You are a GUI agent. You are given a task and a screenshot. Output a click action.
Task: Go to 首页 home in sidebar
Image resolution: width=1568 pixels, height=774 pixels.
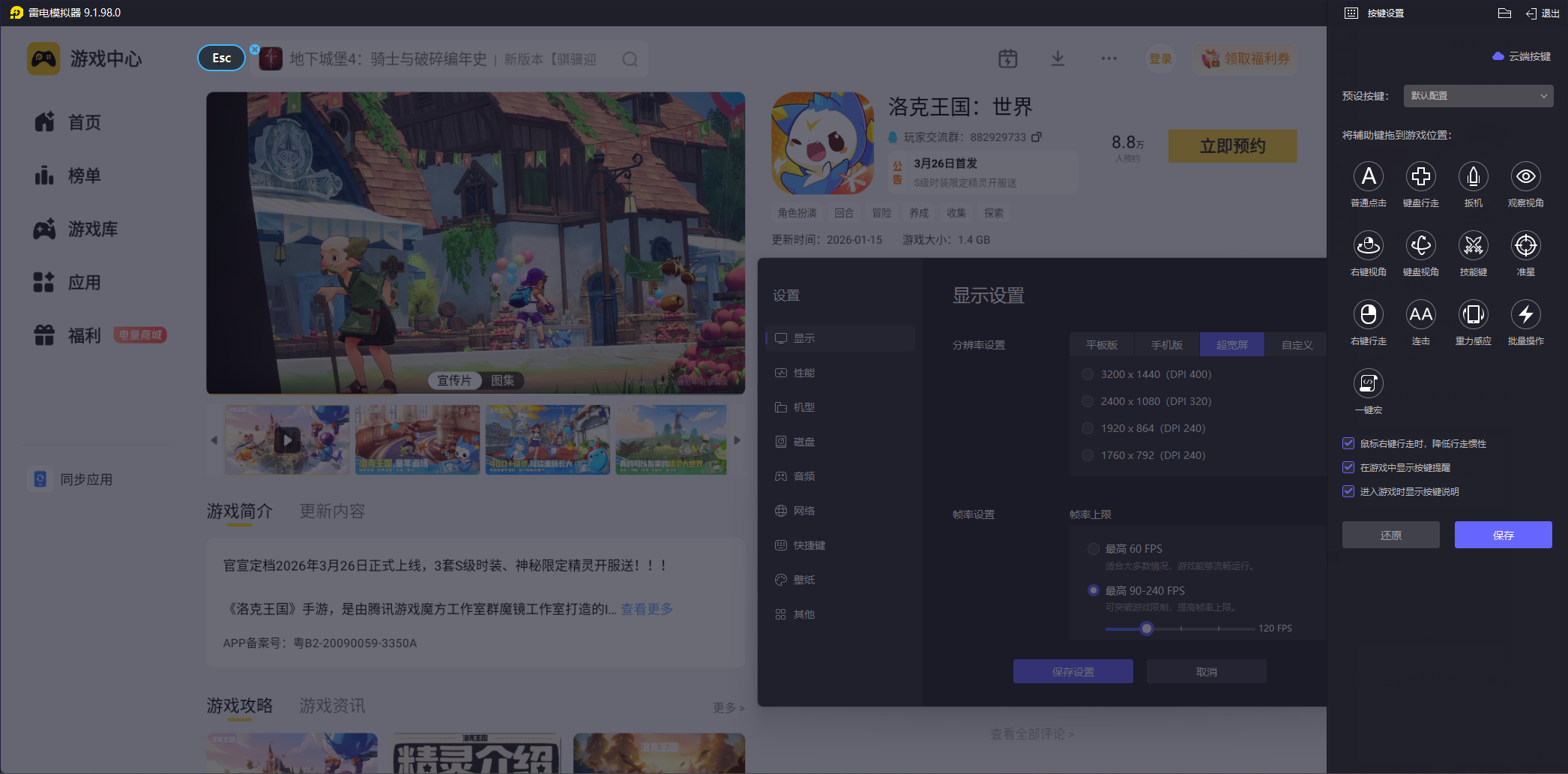click(x=67, y=122)
